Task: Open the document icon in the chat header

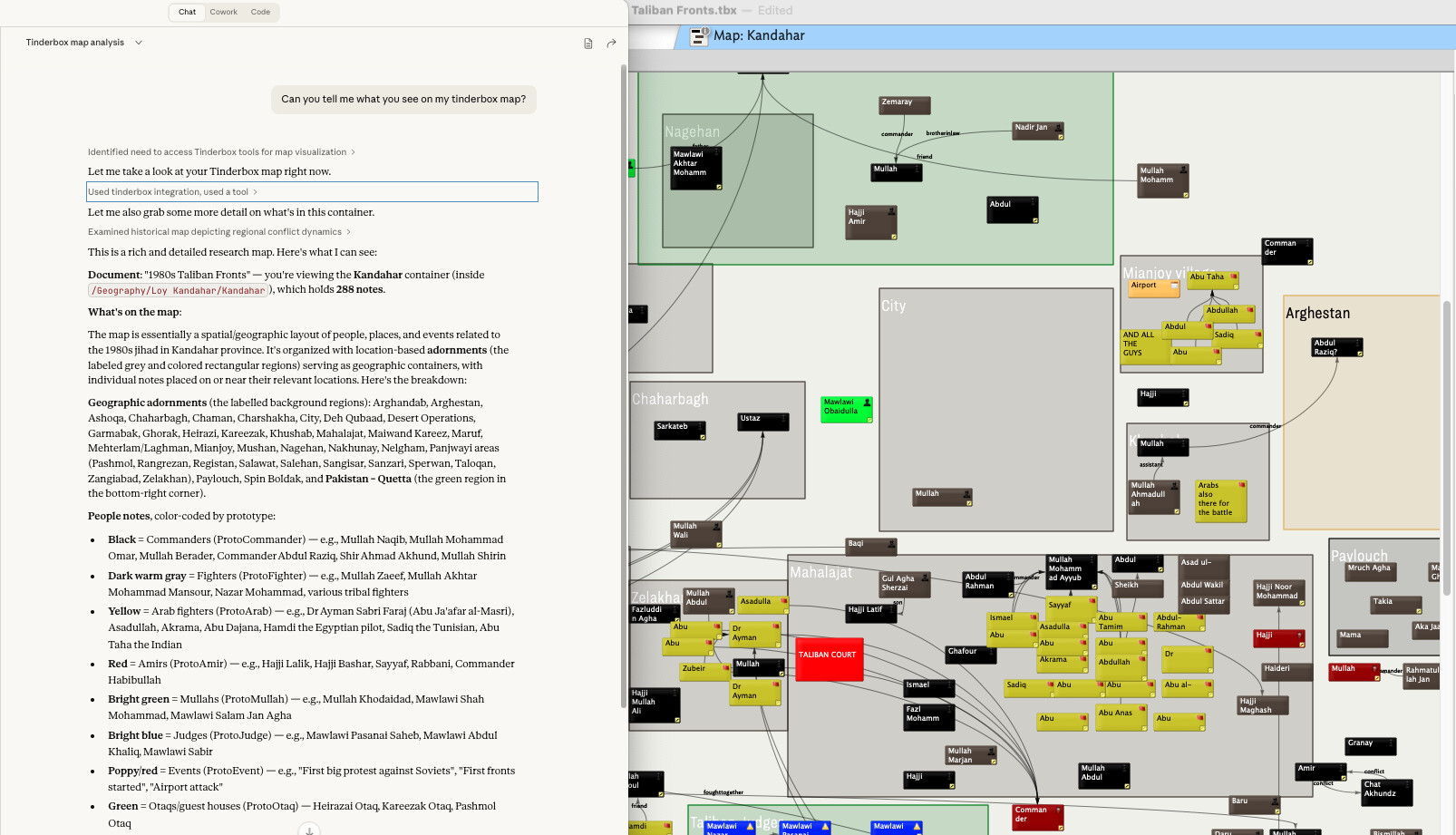Action: [x=587, y=44]
